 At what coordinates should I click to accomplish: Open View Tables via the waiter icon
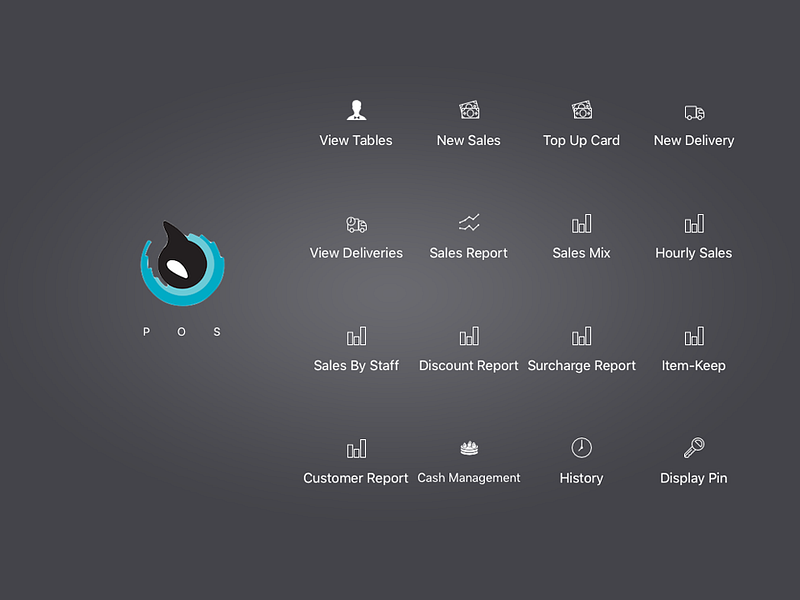(356, 110)
